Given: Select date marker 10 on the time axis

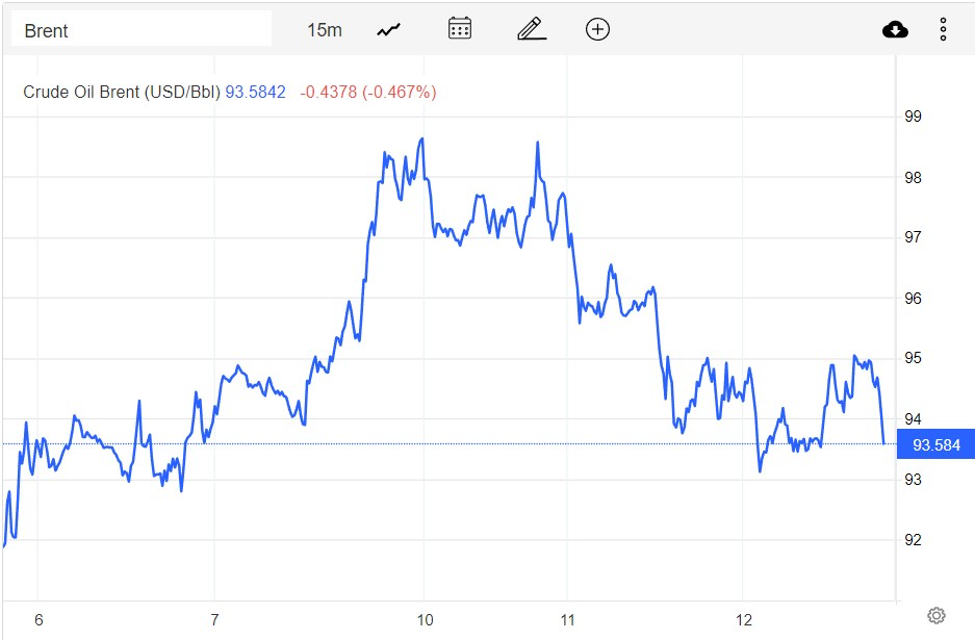Looking at the screenshot, I should (x=425, y=620).
